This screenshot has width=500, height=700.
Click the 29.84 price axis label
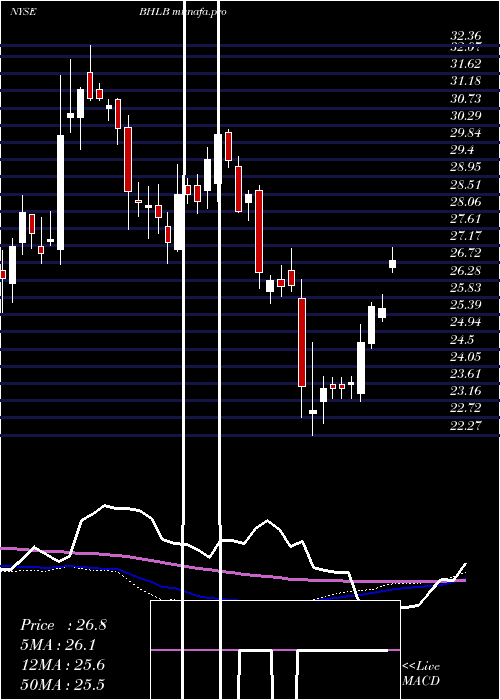click(x=466, y=133)
